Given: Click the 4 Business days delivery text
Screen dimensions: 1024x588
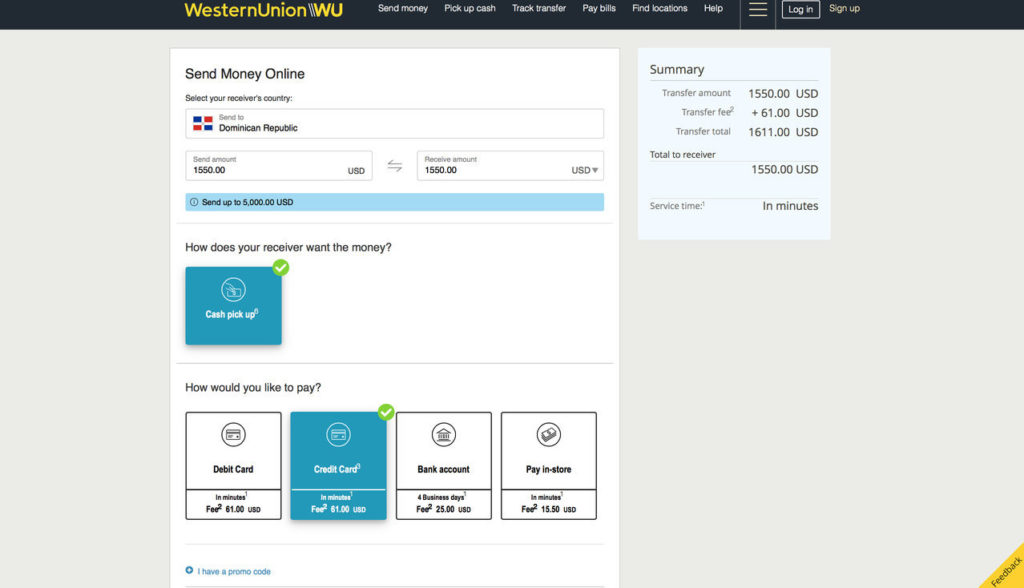Looking at the screenshot, I should [x=441, y=497].
